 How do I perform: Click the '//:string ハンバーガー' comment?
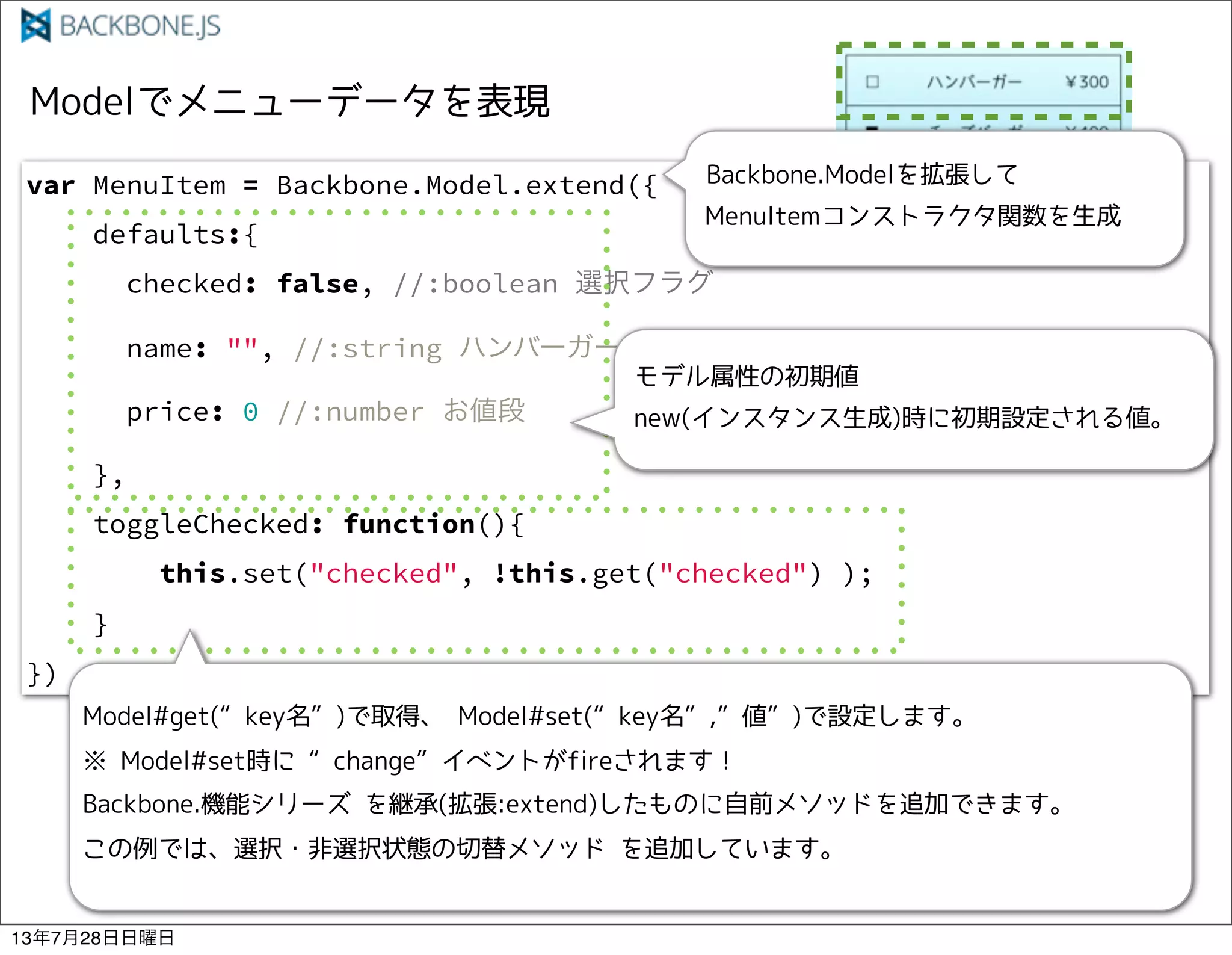coord(455,348)
